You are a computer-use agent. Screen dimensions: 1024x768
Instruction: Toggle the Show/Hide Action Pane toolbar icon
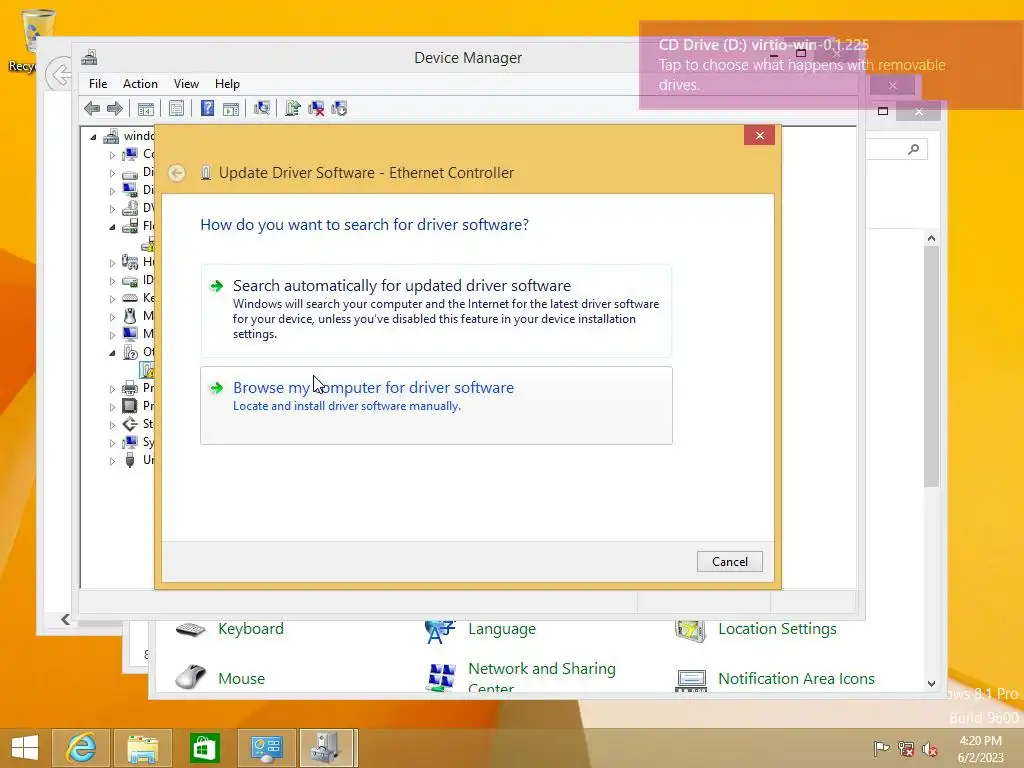point(231,108)
